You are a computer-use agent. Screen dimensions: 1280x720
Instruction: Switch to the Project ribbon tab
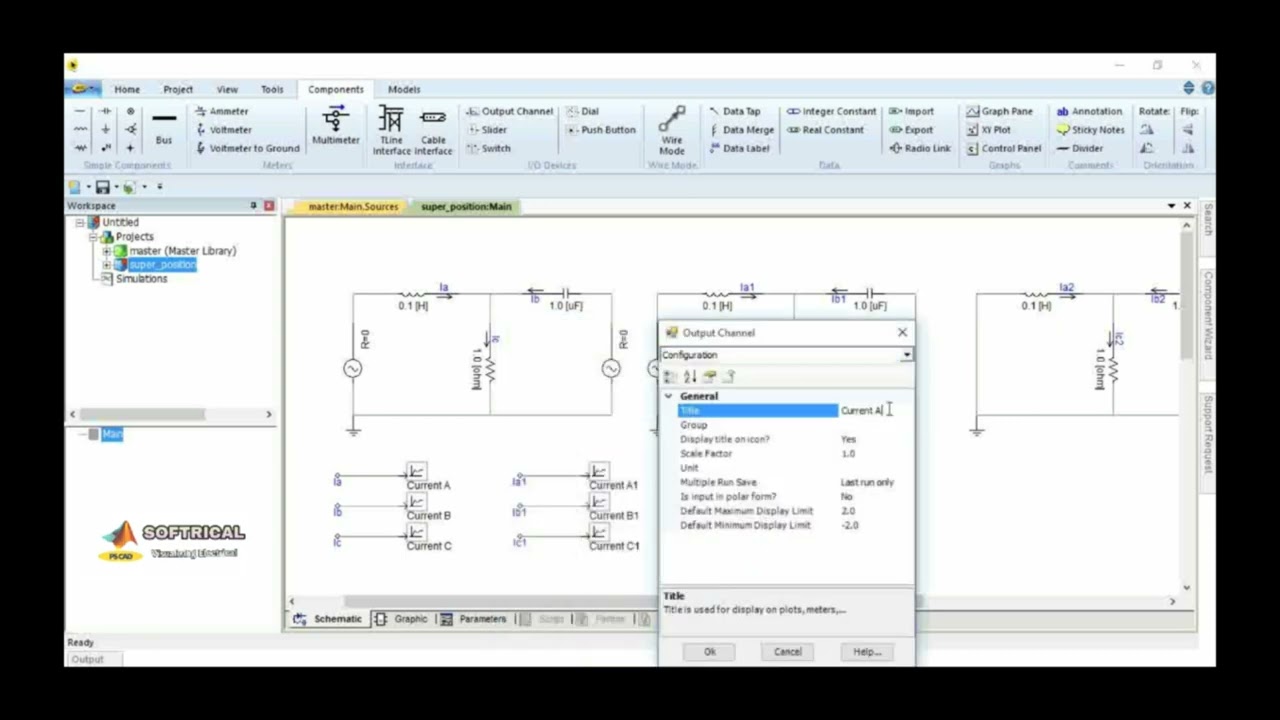click(x=178, y=89)
